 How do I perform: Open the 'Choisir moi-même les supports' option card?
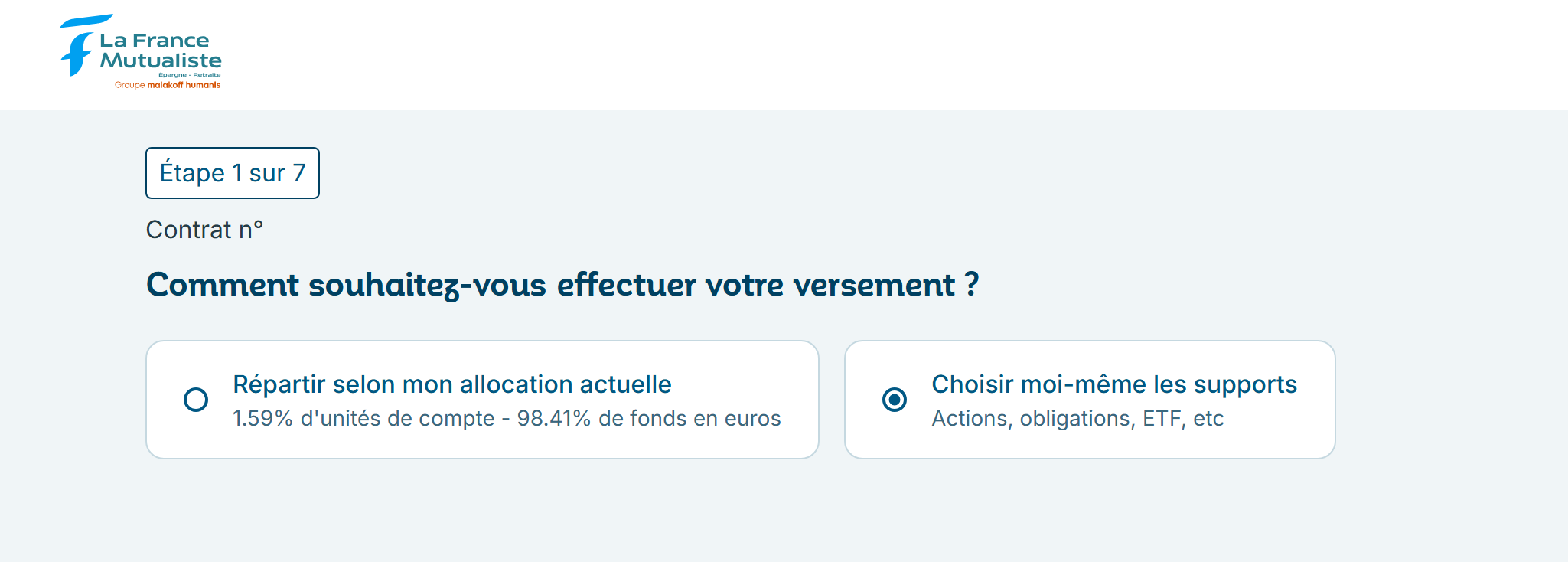click(1090, 399)
